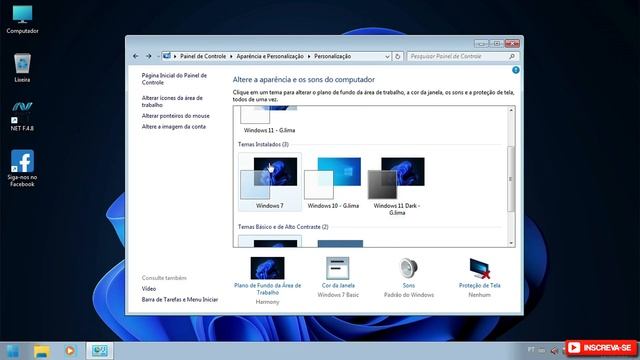
Task: Open the Sons speaker icon
Action: point(409,268)
